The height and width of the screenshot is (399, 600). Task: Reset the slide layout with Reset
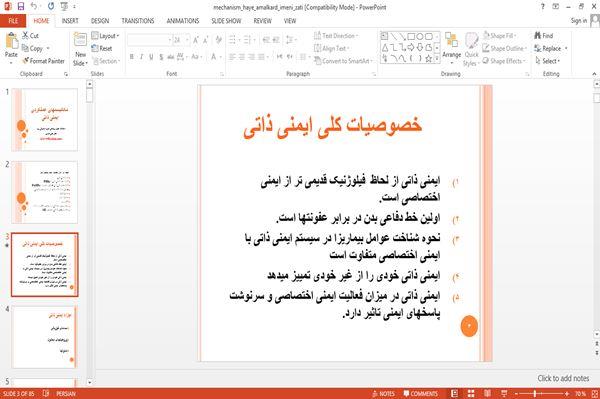[102, 48]
